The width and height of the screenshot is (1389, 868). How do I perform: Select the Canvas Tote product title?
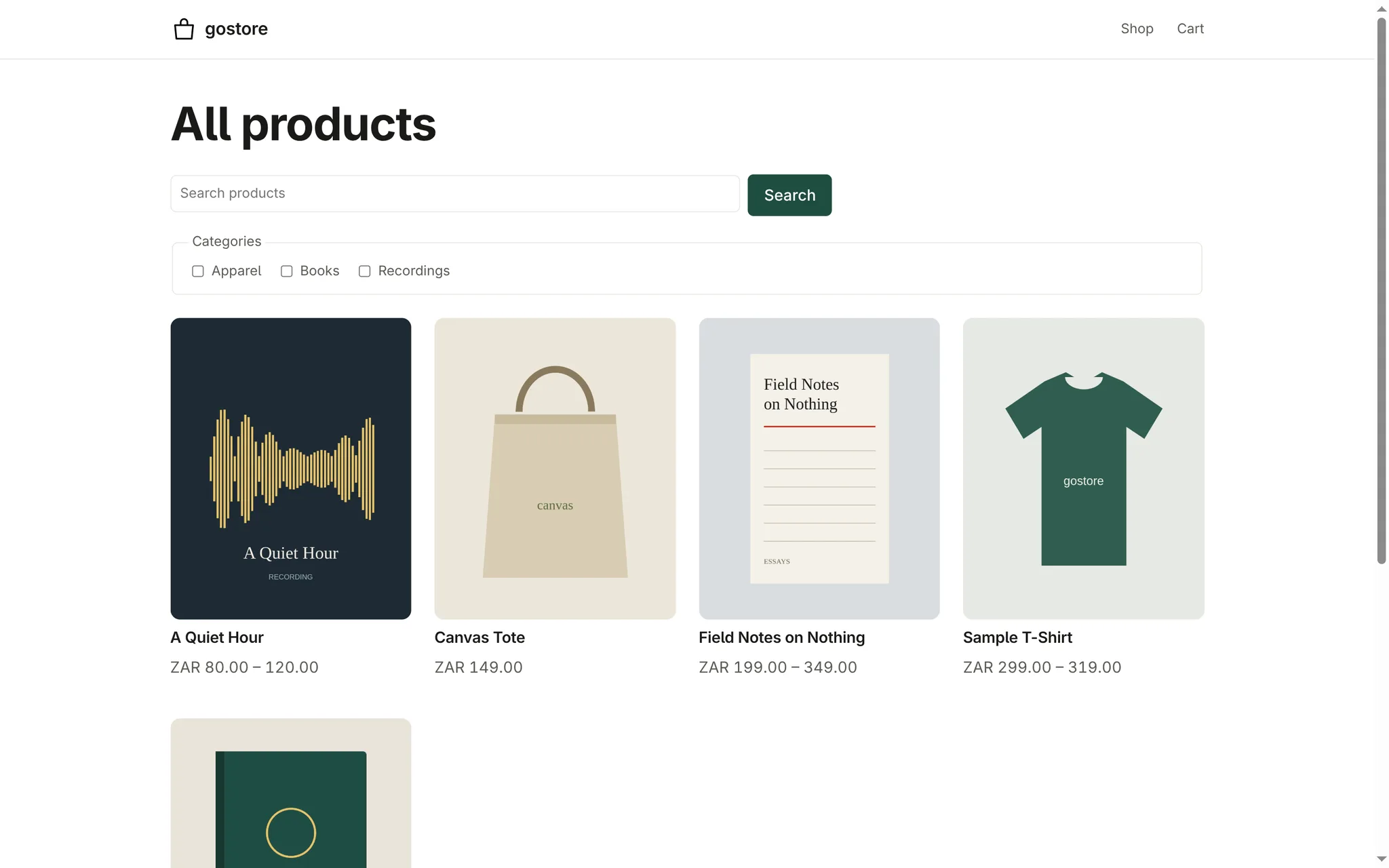point(480,637)
